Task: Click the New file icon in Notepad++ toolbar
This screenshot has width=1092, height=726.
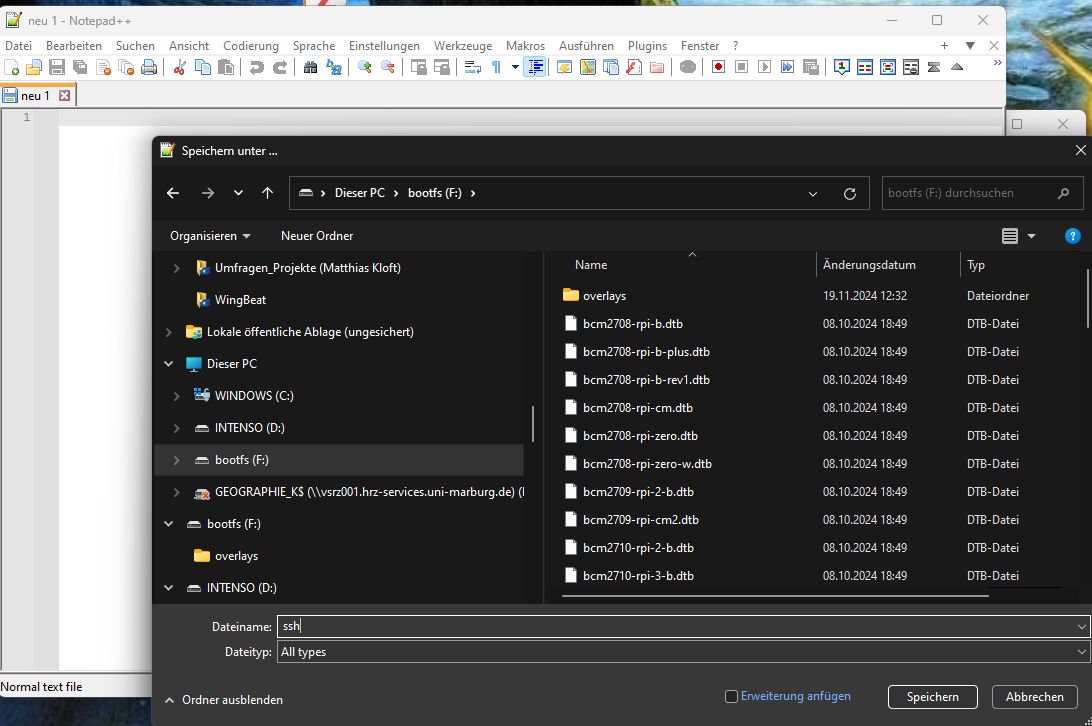Action: pos(12,68)
